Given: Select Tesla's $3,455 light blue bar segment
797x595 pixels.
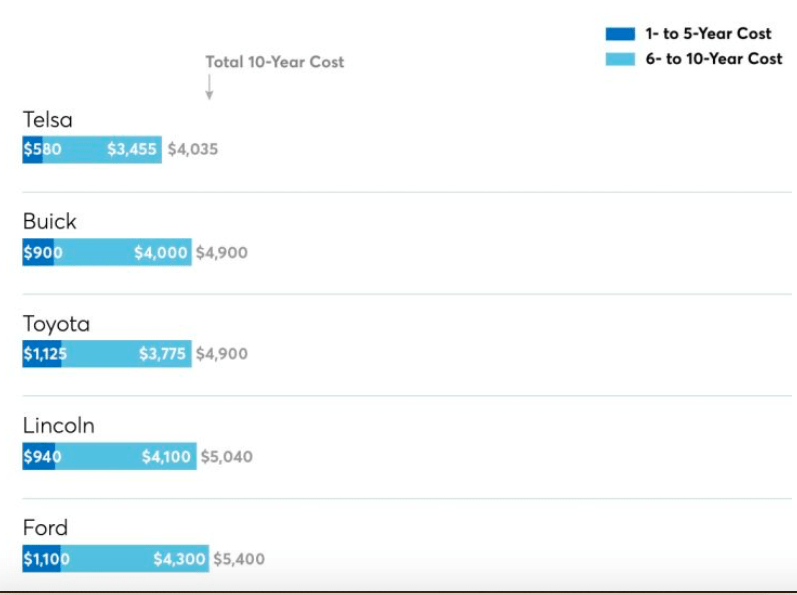Looking at the screenshot, I should [102, 149].
